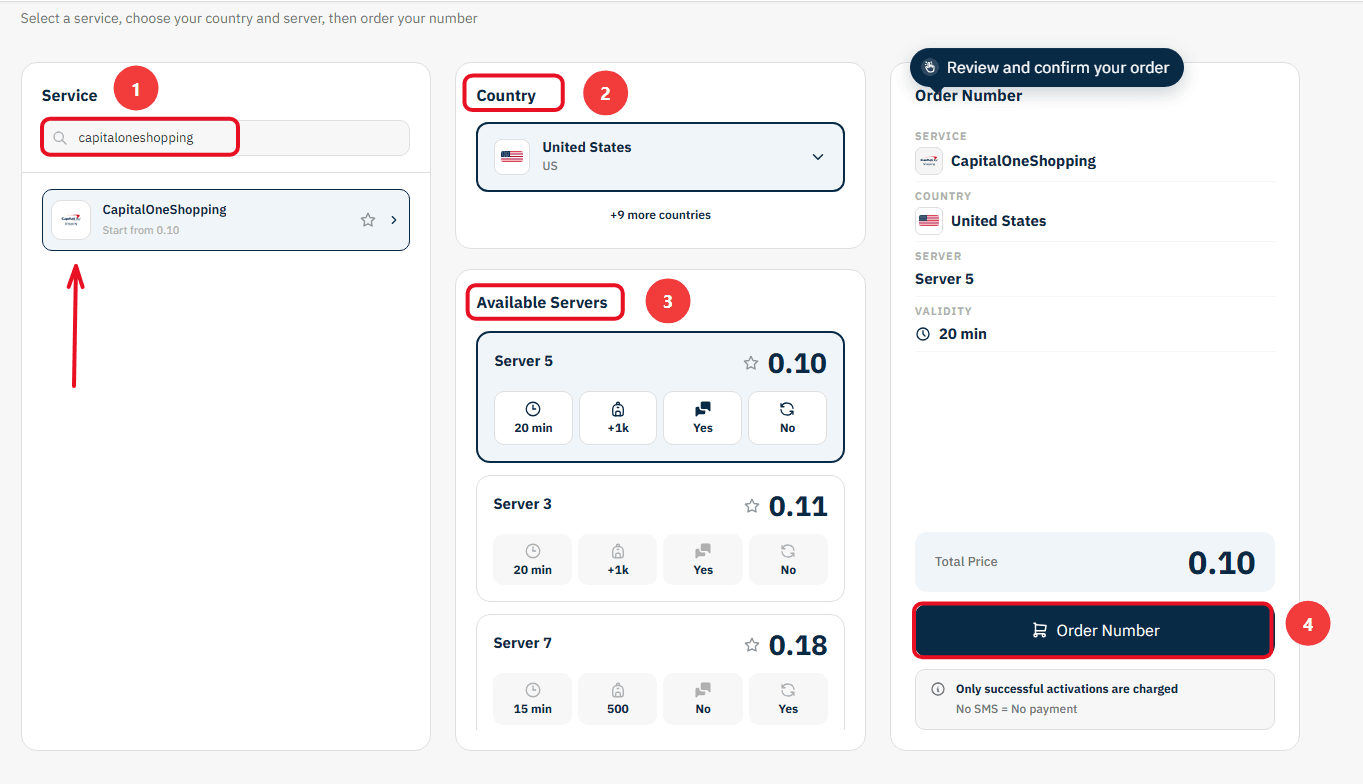Click 'Only successful activations are charged' text
The height and width of the screenshot is (784, 1363).
pos(1067,689)
